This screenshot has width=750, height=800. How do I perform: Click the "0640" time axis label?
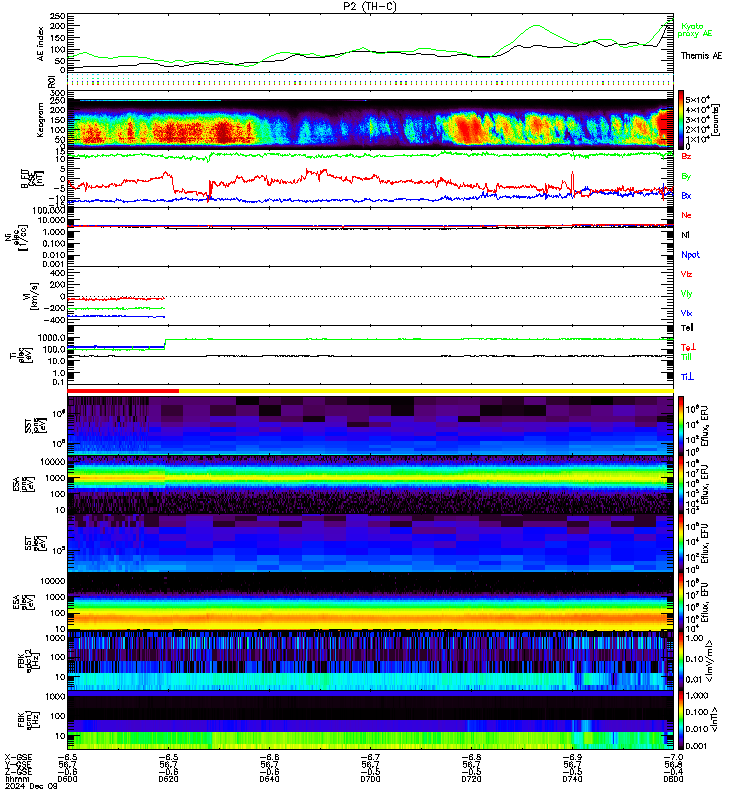tap(269, 779)
